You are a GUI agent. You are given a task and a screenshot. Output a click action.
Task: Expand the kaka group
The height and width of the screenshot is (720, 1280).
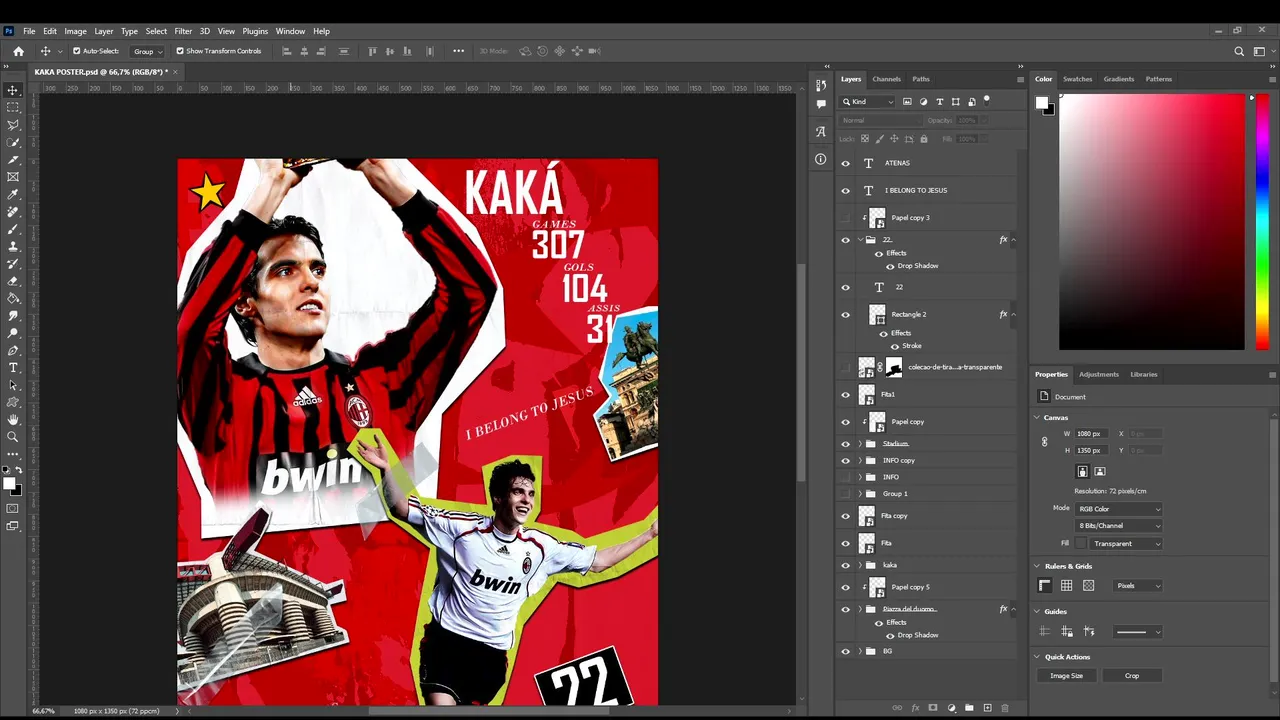[x=860, y=565]
